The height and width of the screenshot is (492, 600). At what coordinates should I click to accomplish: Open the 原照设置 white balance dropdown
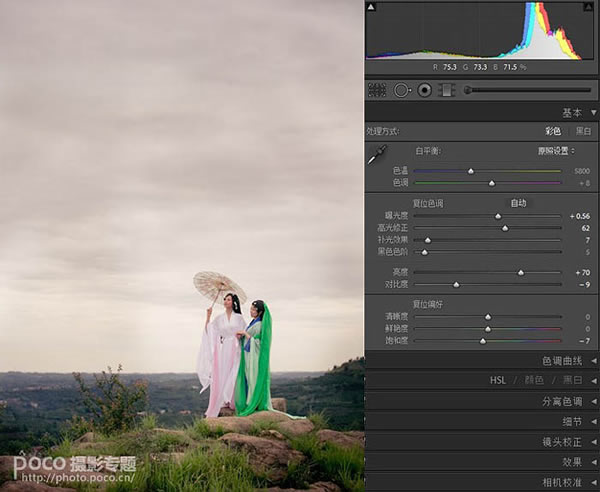(x=556, y=151)
